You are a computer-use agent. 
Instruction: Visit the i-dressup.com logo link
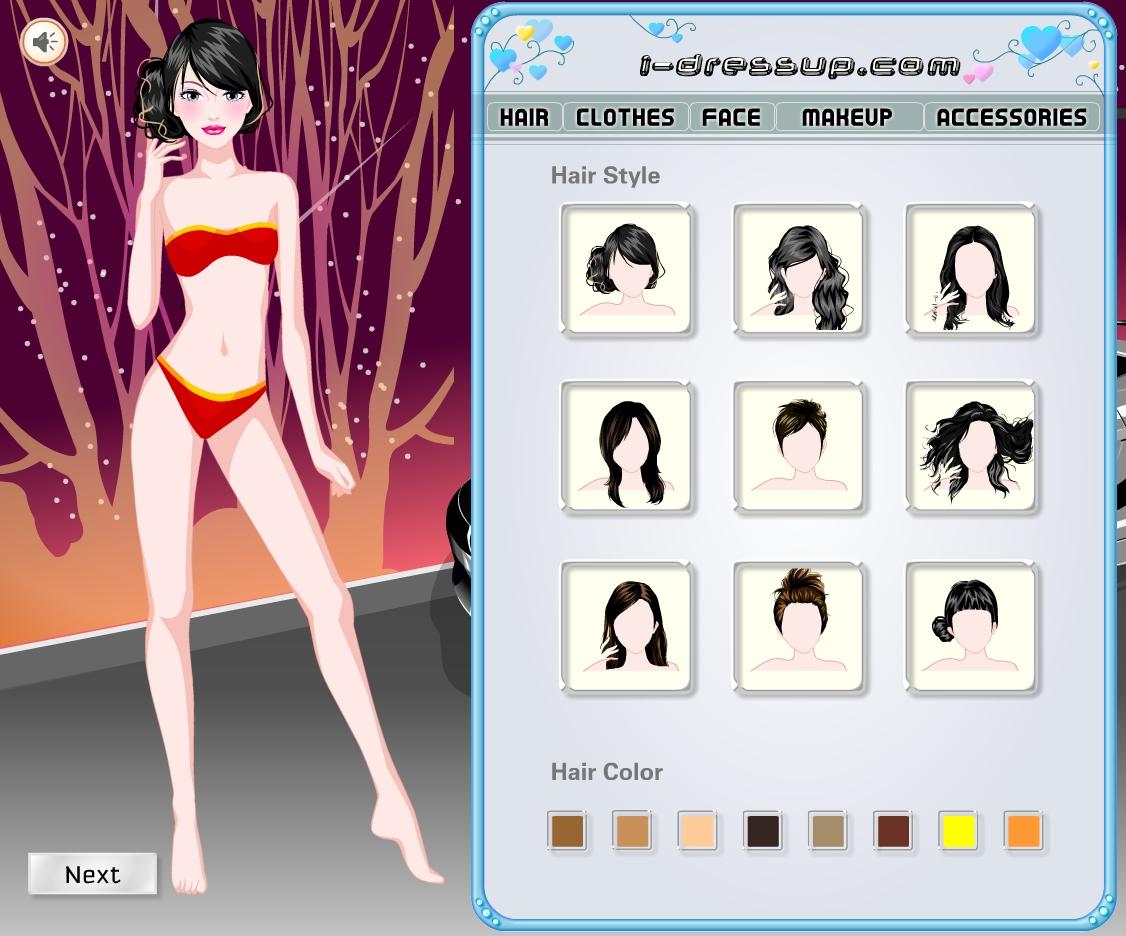point(798,66)
